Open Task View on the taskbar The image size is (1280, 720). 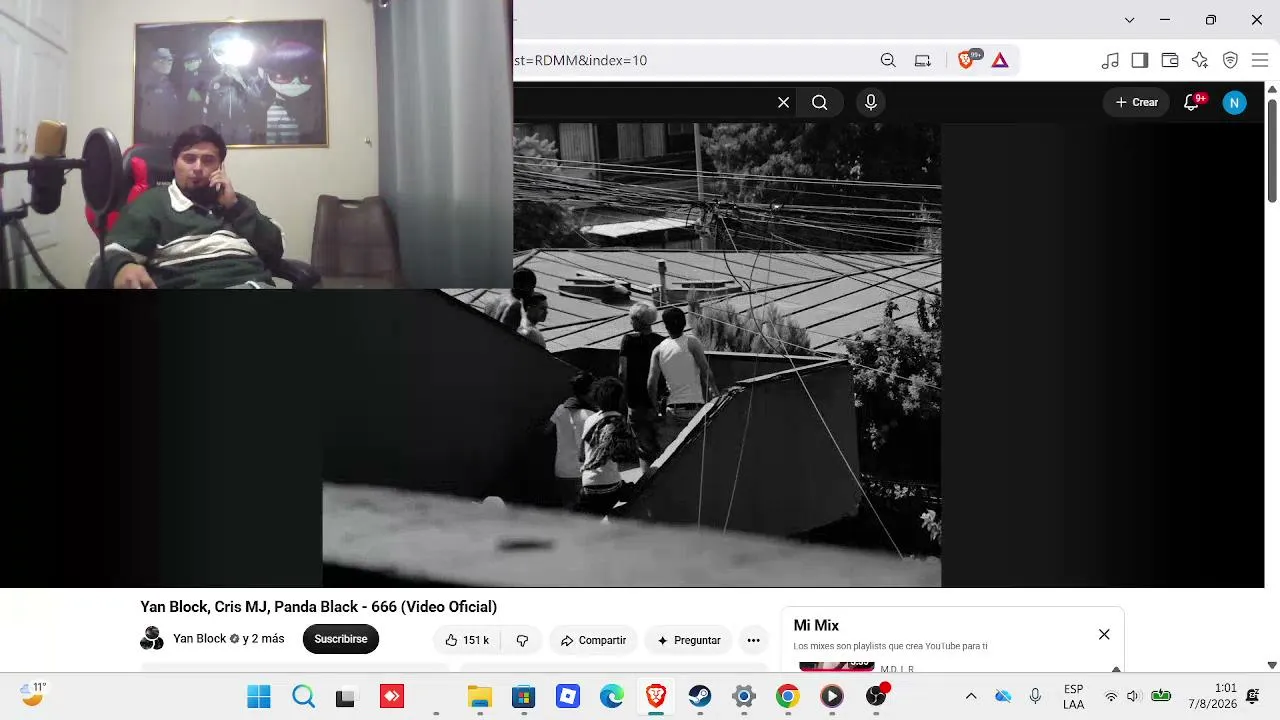346,696
